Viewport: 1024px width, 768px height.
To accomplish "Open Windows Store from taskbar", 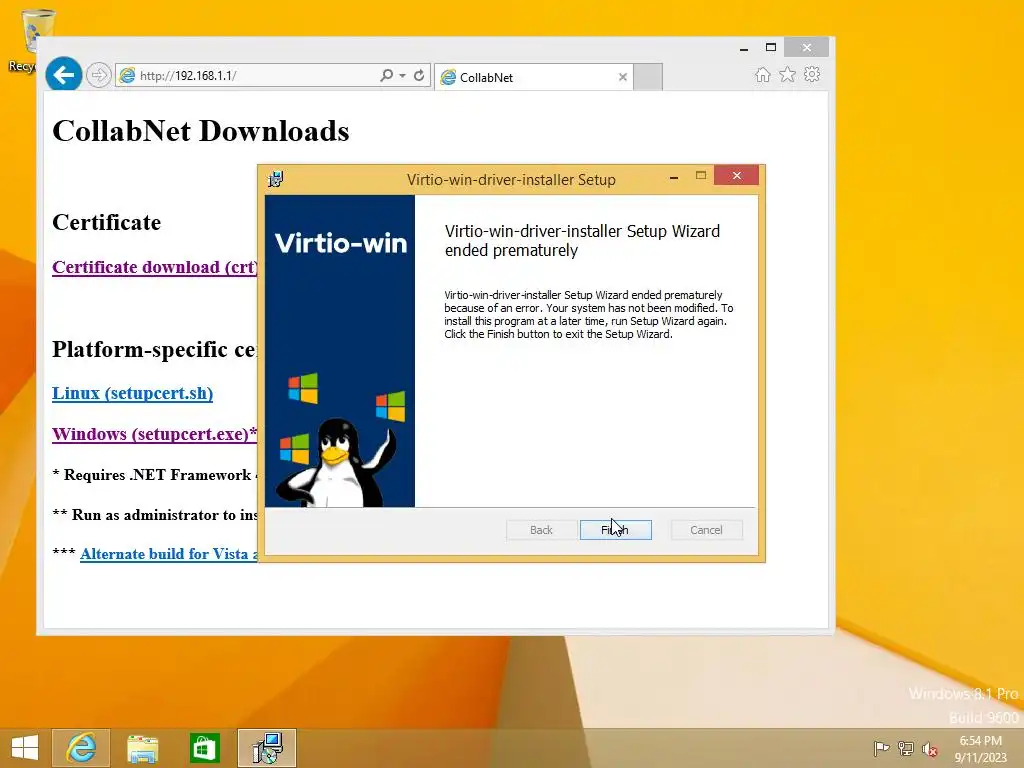I will click(x=204, y=748).
